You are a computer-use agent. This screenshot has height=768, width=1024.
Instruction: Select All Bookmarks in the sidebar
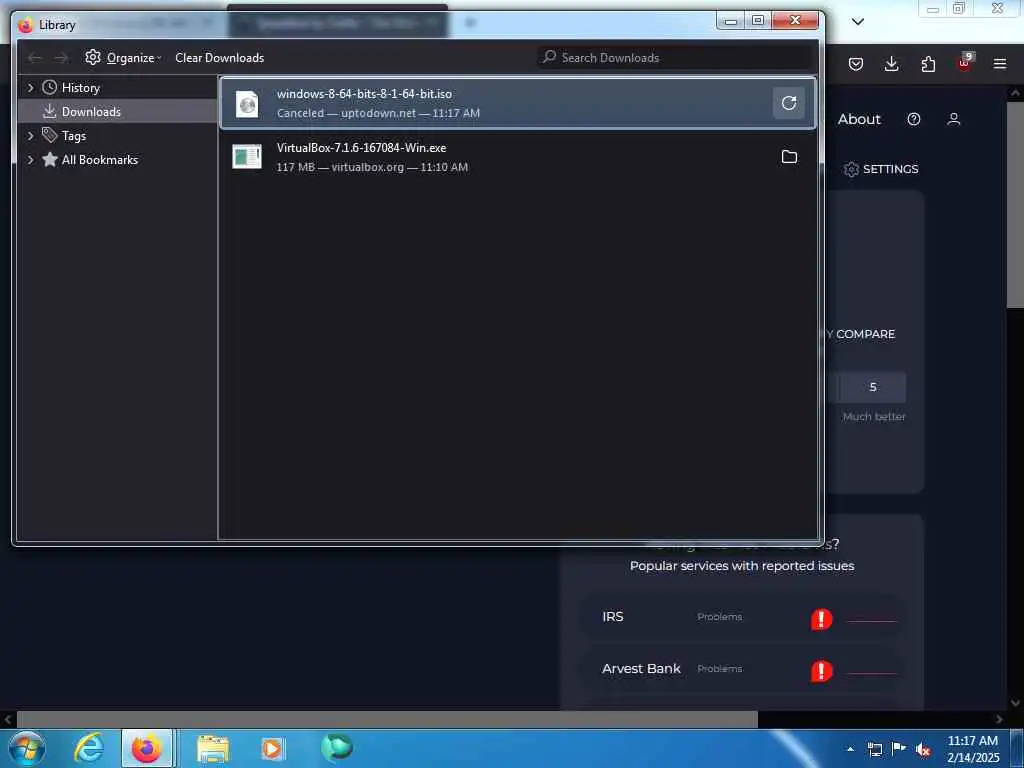click(99, 159)
